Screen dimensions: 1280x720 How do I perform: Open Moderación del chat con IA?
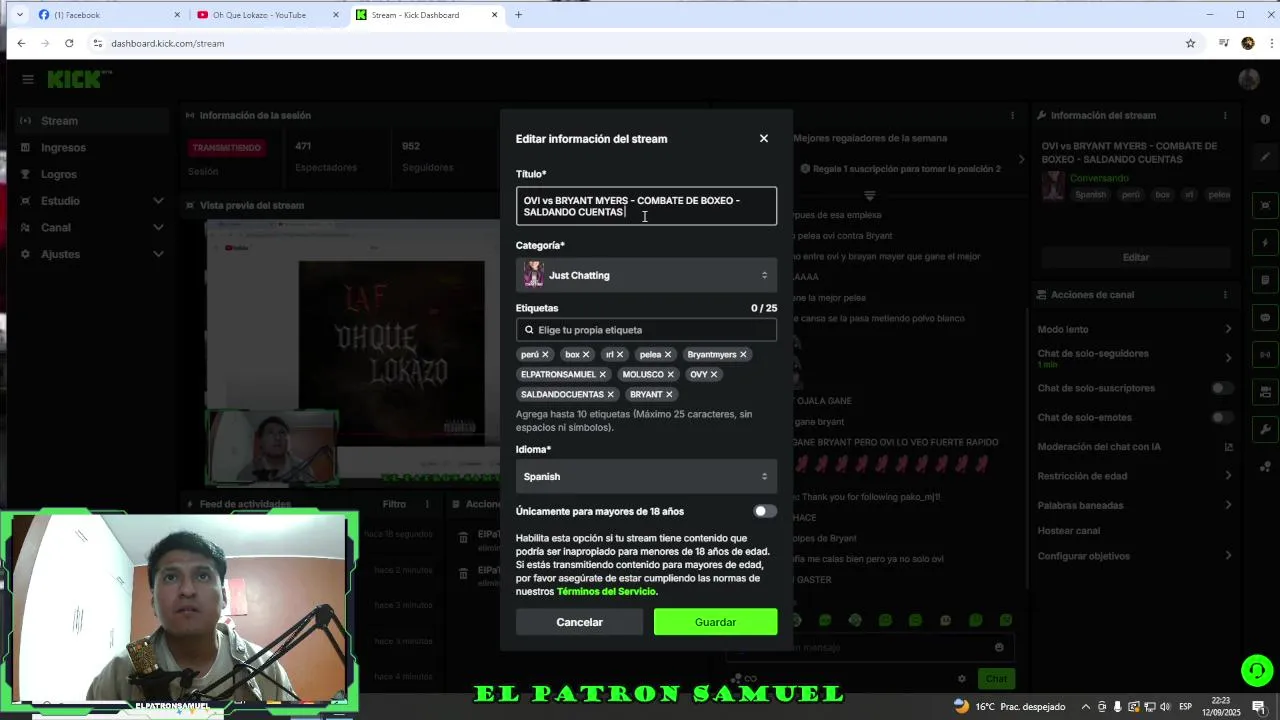(1135, 447)
